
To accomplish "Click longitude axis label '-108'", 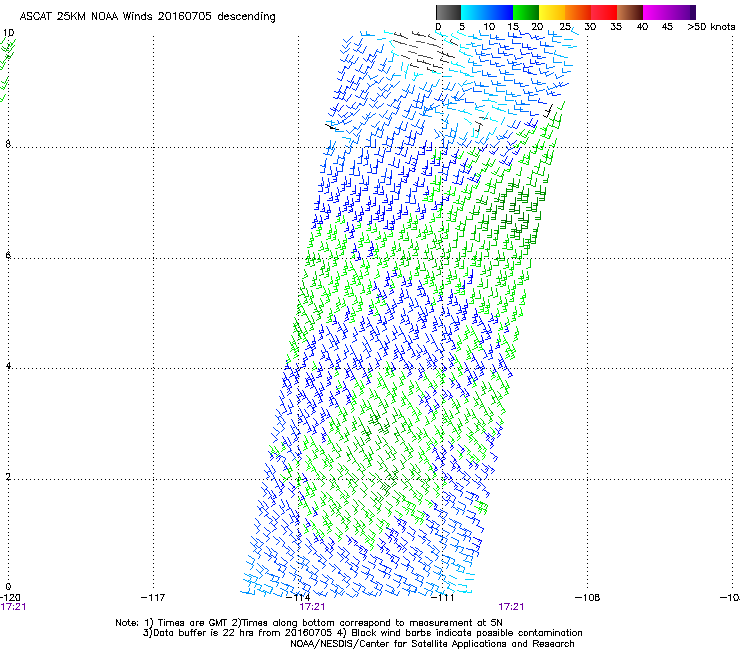I will pos(588,598).
